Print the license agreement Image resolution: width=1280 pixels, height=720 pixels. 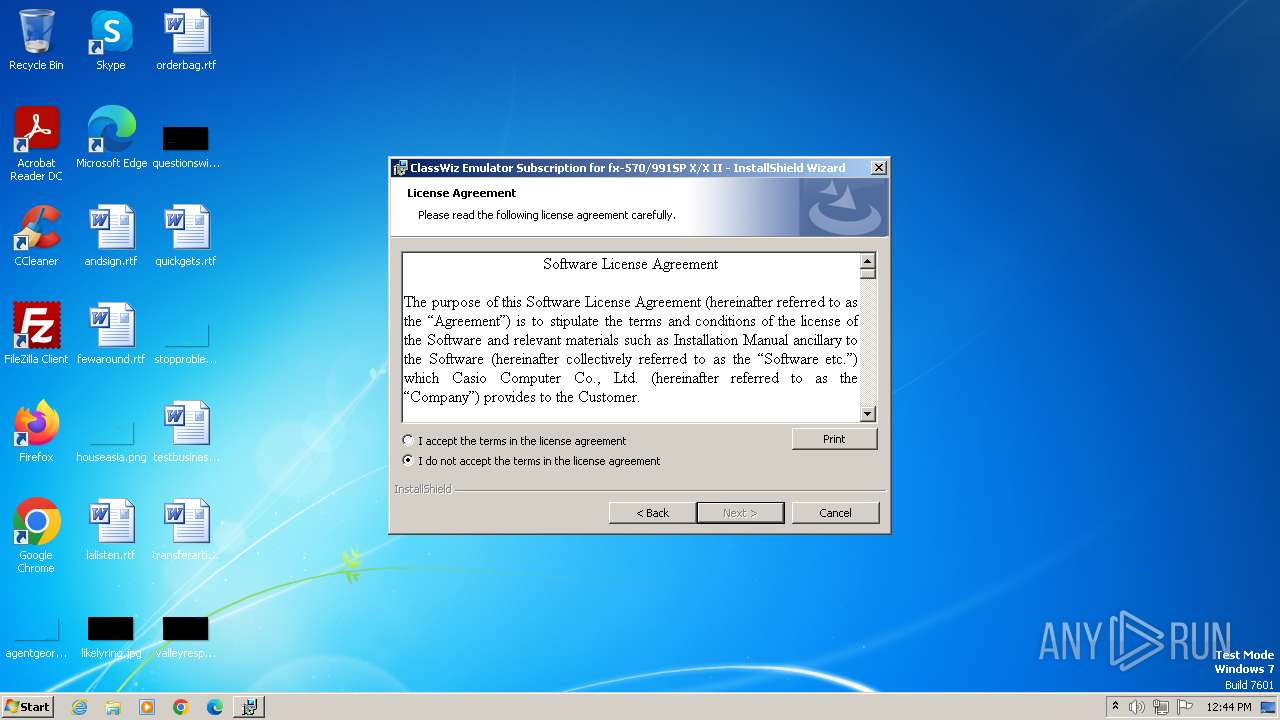pos(834,439)
